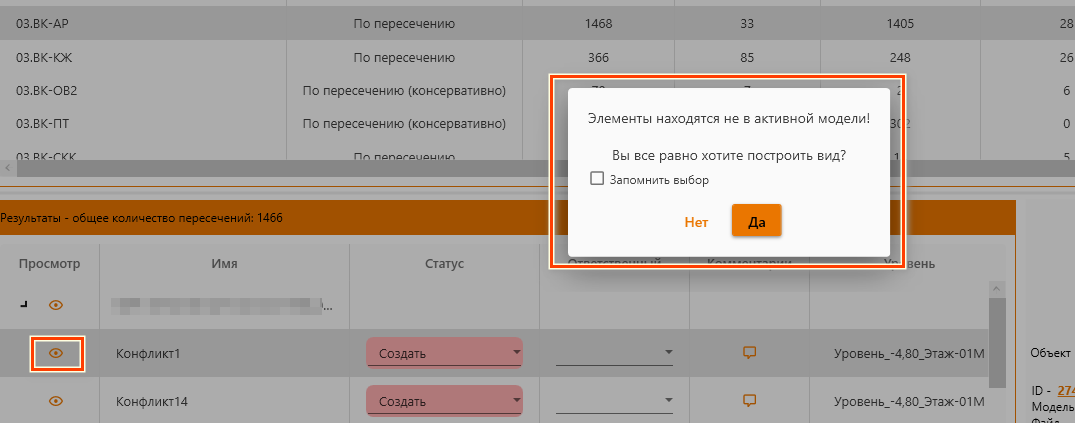
Task: Click the eye icon in the group row
Action: point(56,305)
